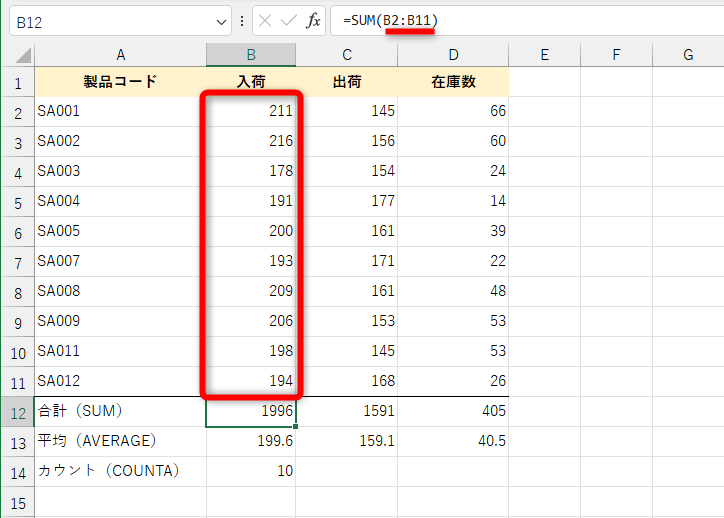
Task: Select row 5 header
Action: pyautogui.click(x=18, y=202)
